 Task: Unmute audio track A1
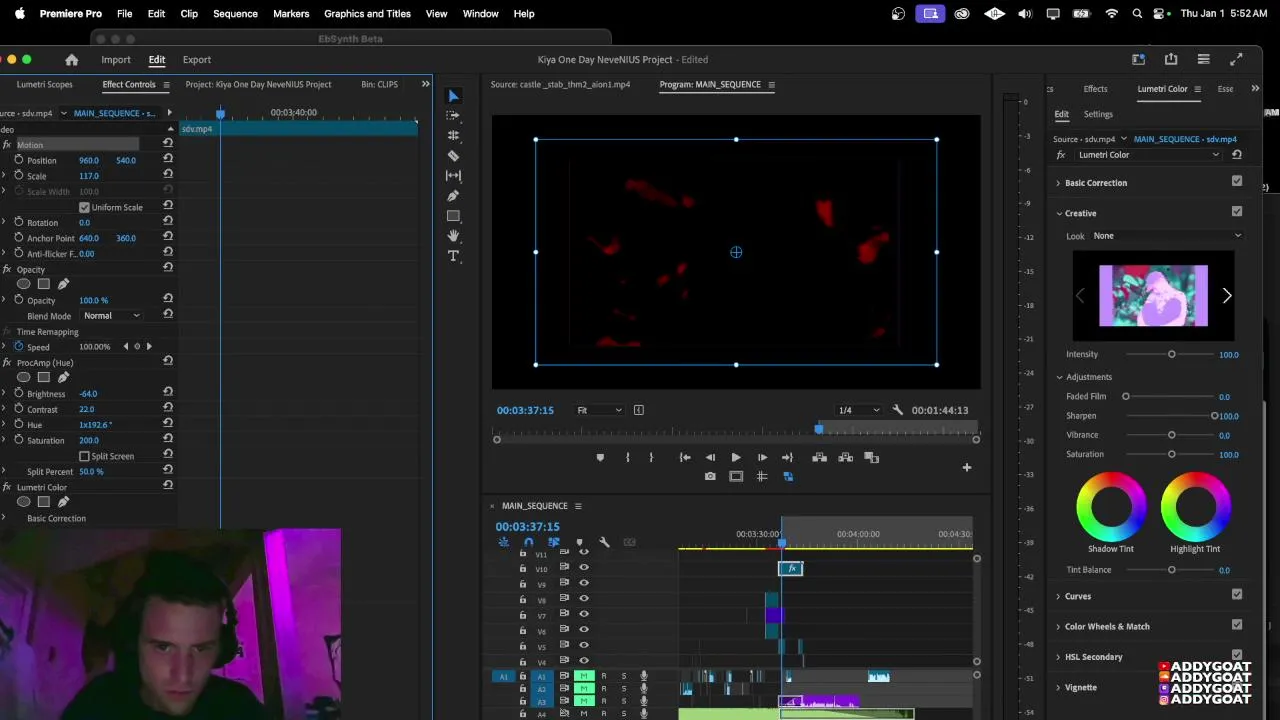[584, 676]
